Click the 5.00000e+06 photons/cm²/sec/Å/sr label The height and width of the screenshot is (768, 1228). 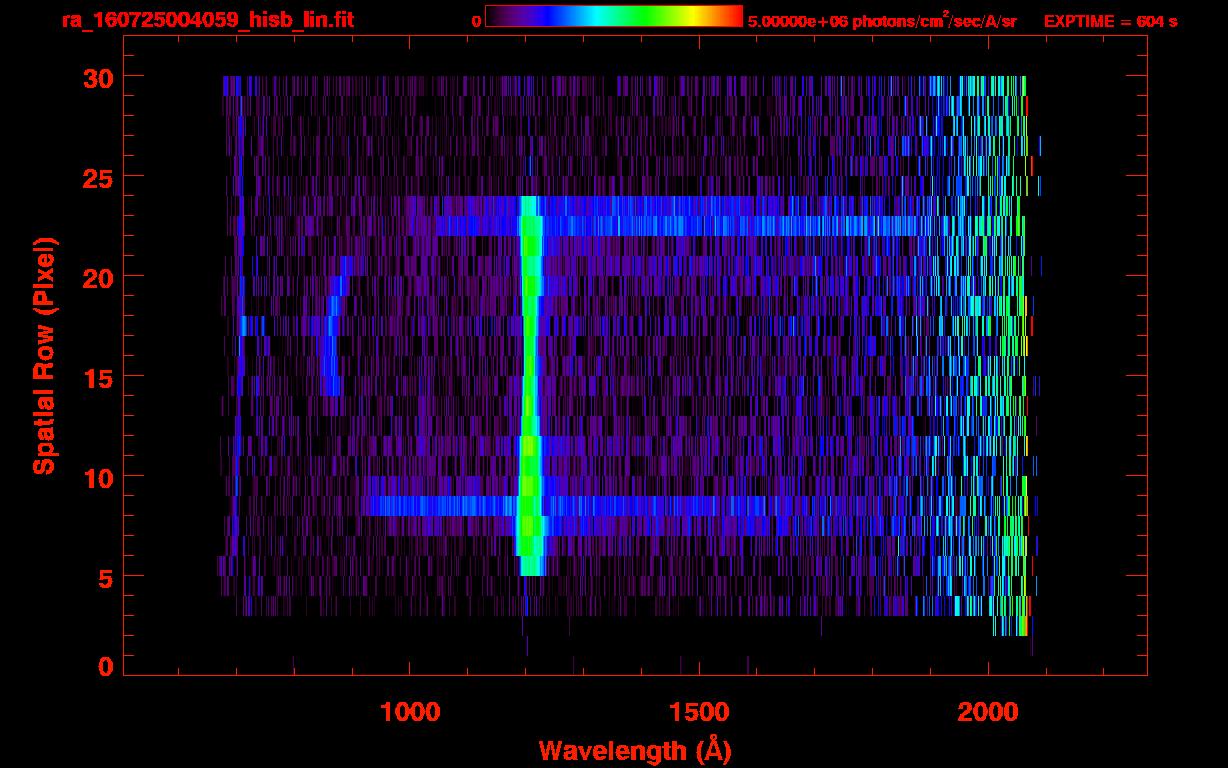[x=883, y=20]
